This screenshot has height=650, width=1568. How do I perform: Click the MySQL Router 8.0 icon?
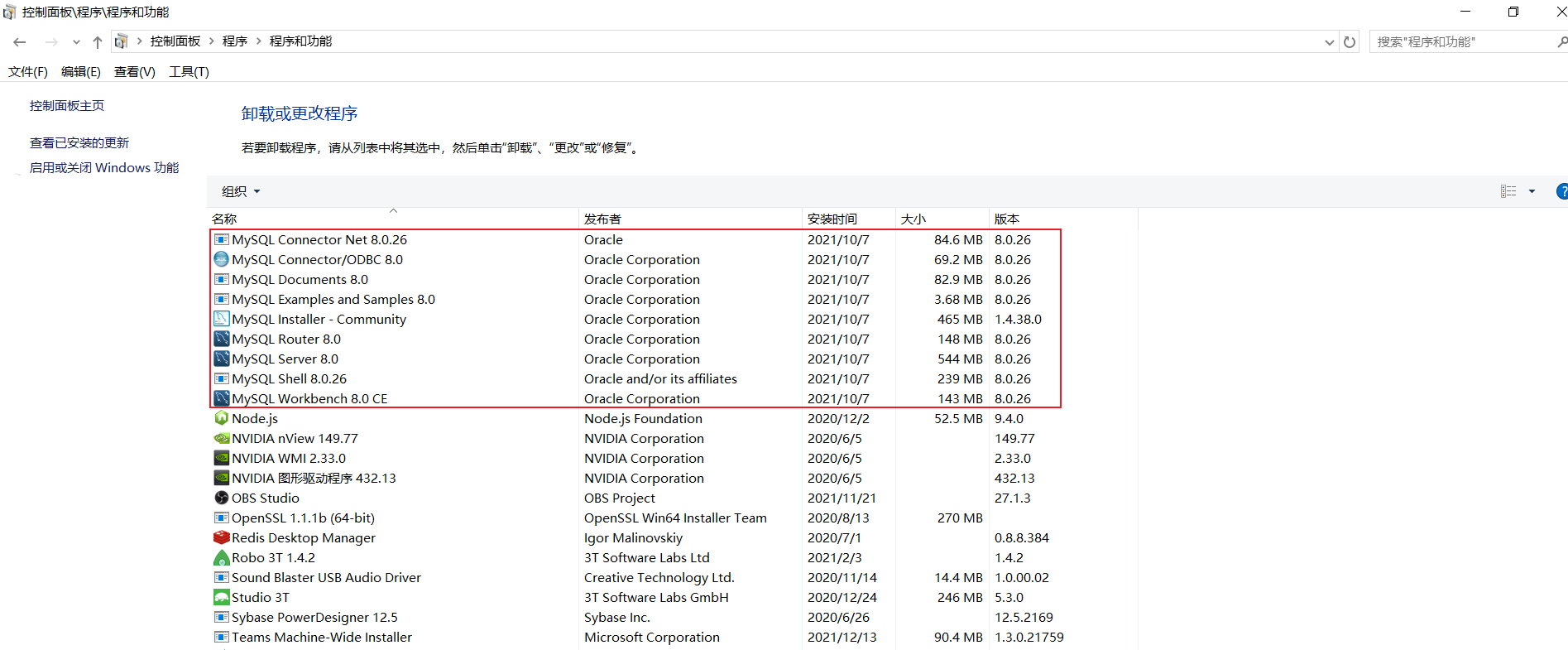pos(222,339)
